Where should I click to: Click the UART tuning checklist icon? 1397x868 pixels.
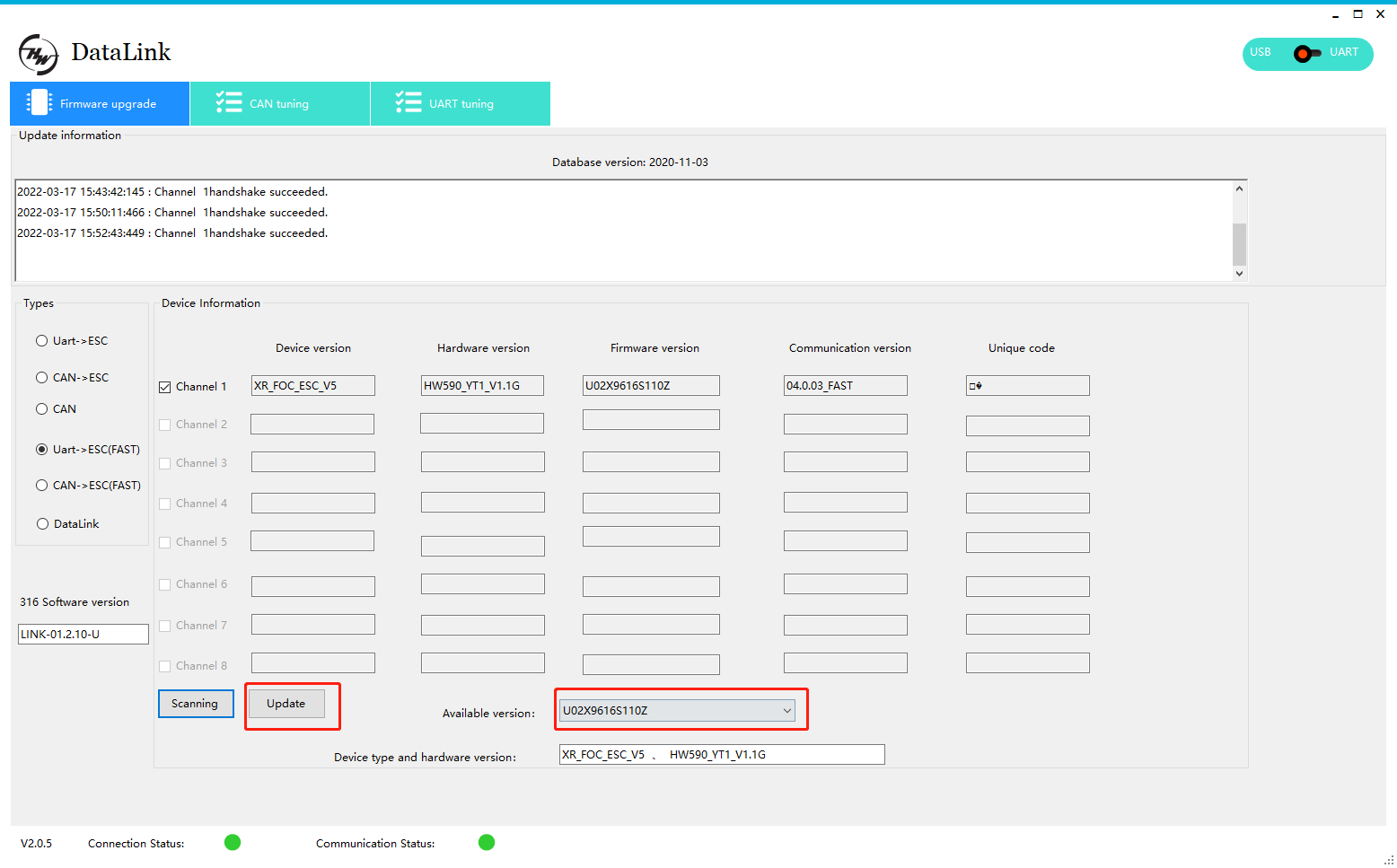409,102
